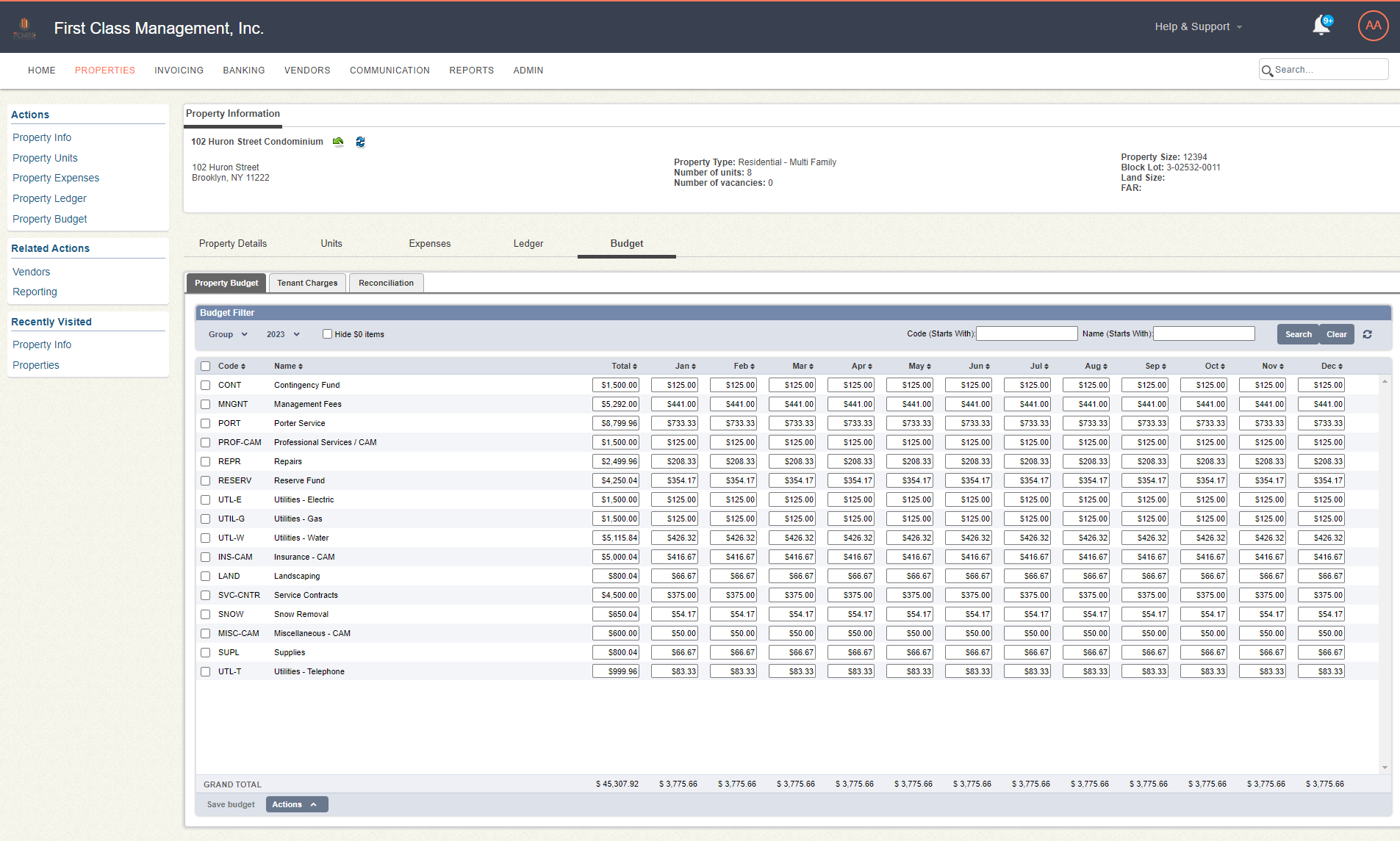Open the VENDORS menu
Image resolution: width=1400 pixels, height=841 pixels.
pos(307,71)
